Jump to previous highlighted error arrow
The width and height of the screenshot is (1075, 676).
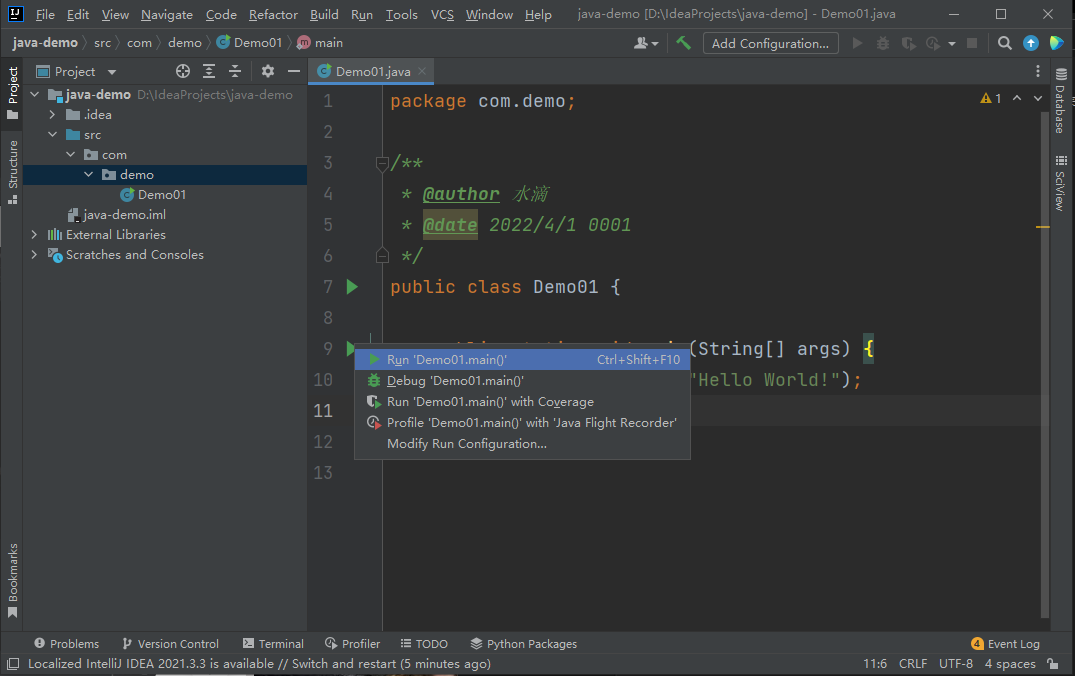pyautogui.click(x=1017, y=98)
